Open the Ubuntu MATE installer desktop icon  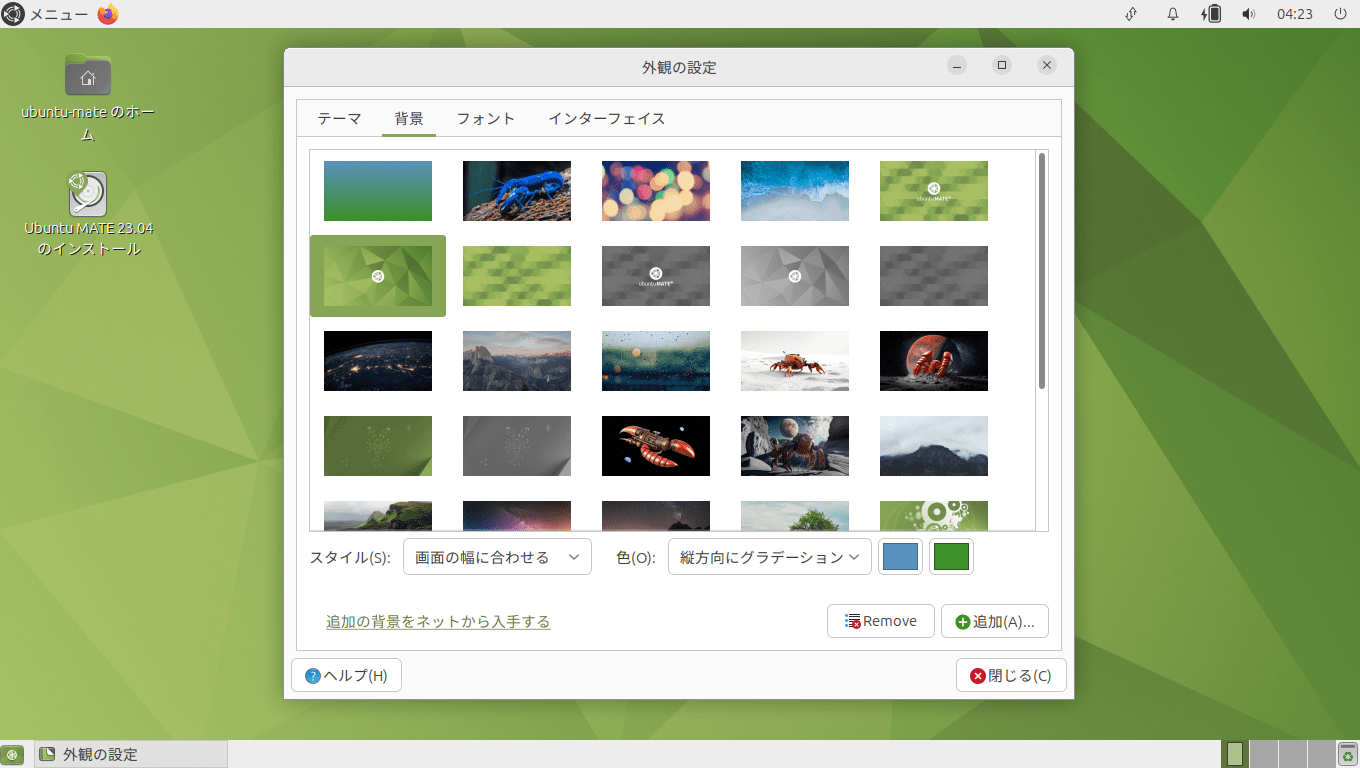tap(88, 194)
